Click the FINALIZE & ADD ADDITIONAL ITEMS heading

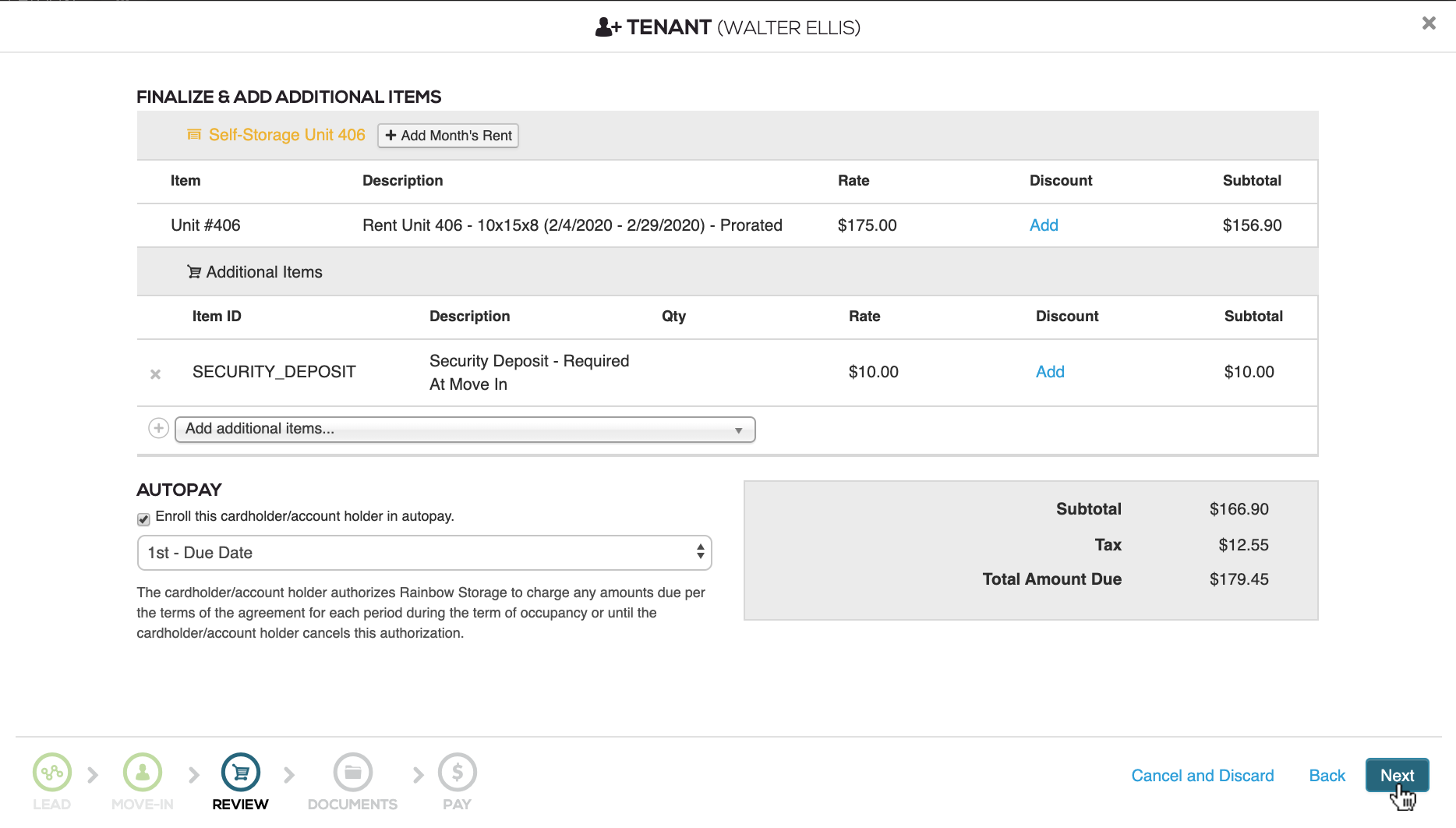(x=289, y=97)
